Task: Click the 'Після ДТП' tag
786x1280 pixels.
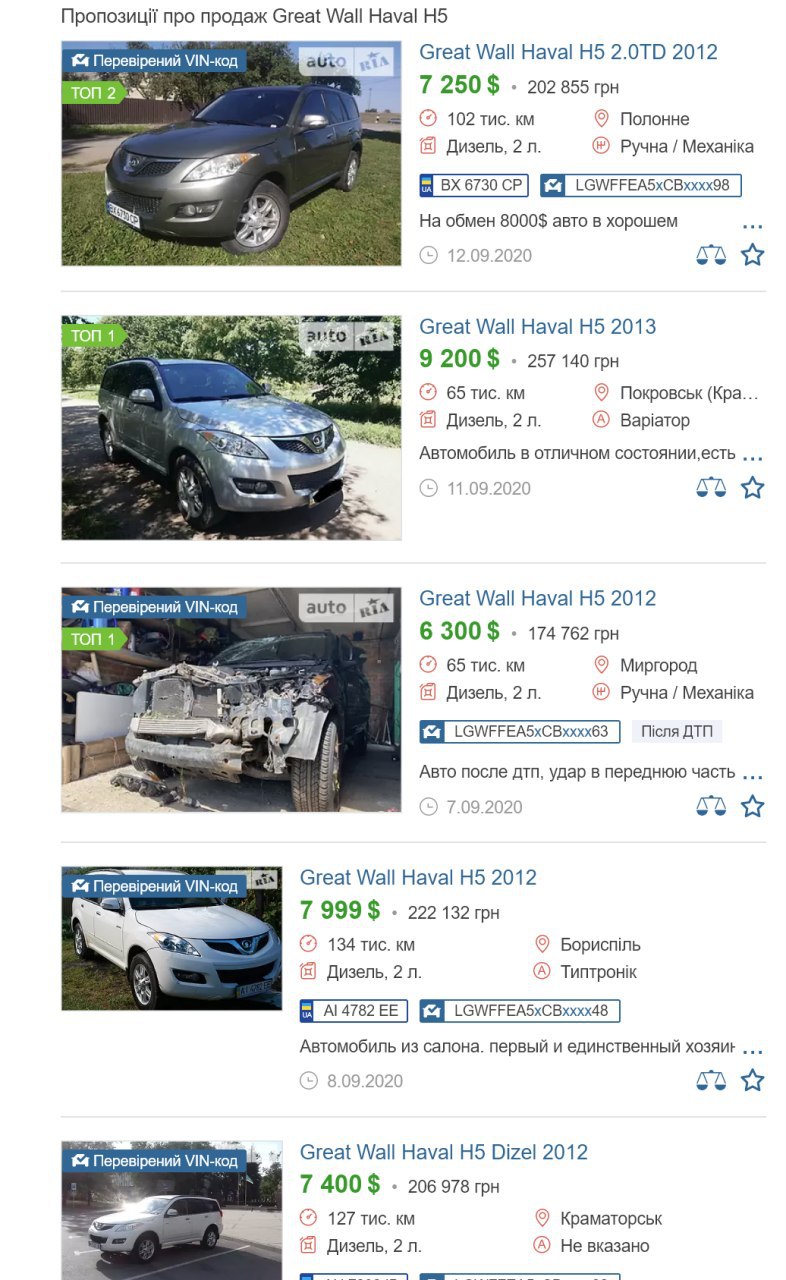Action: pos(677,731)
